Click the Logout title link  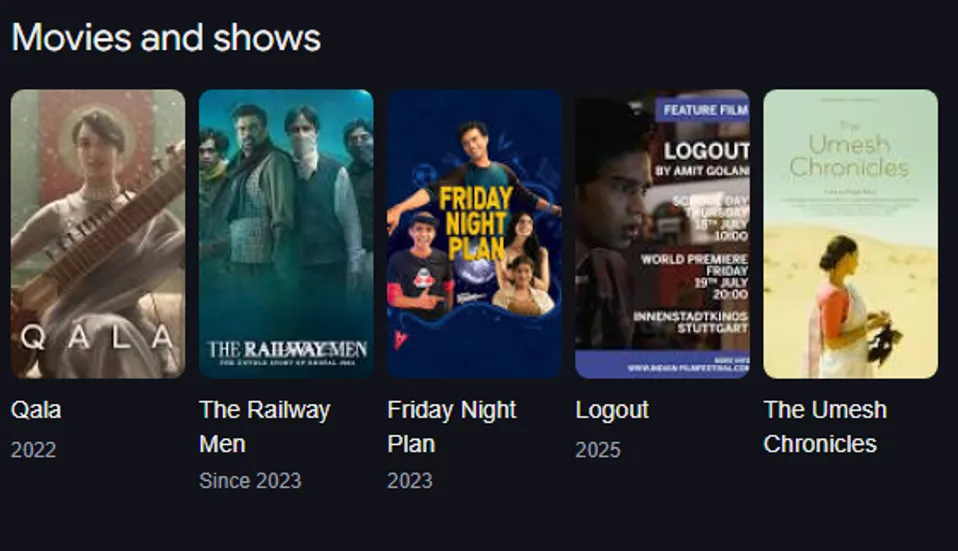612,410
